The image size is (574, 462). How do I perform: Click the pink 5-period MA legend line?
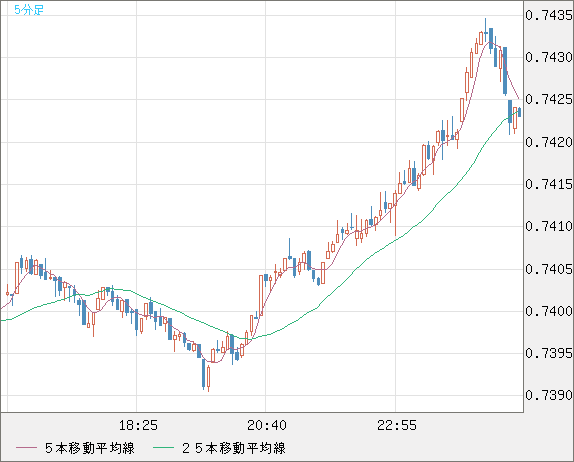[x=26, y=448]
